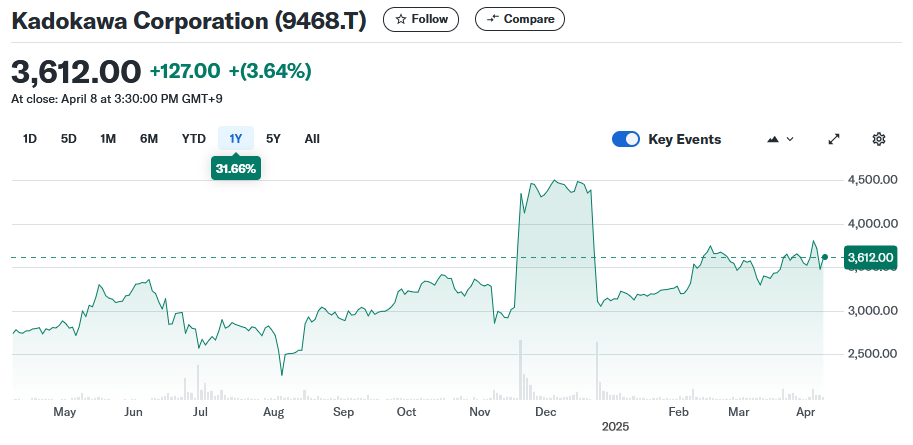The image size is (913, 445).
Task: Show All time chart range
Action: coord(312,139)
